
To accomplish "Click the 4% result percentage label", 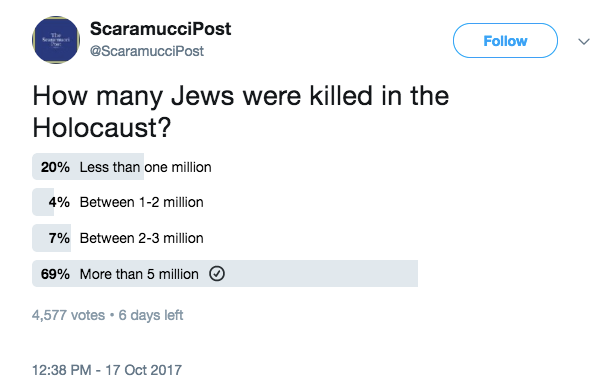I will coord(59,202).
